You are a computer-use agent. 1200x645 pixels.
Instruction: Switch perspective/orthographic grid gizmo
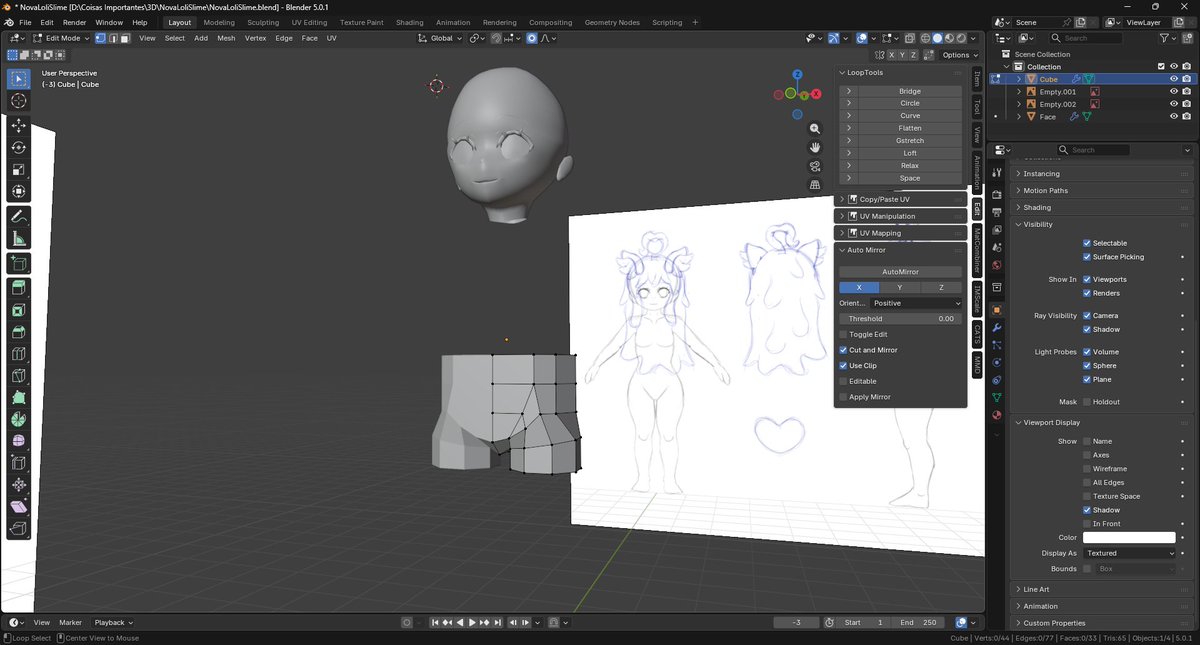815,184
